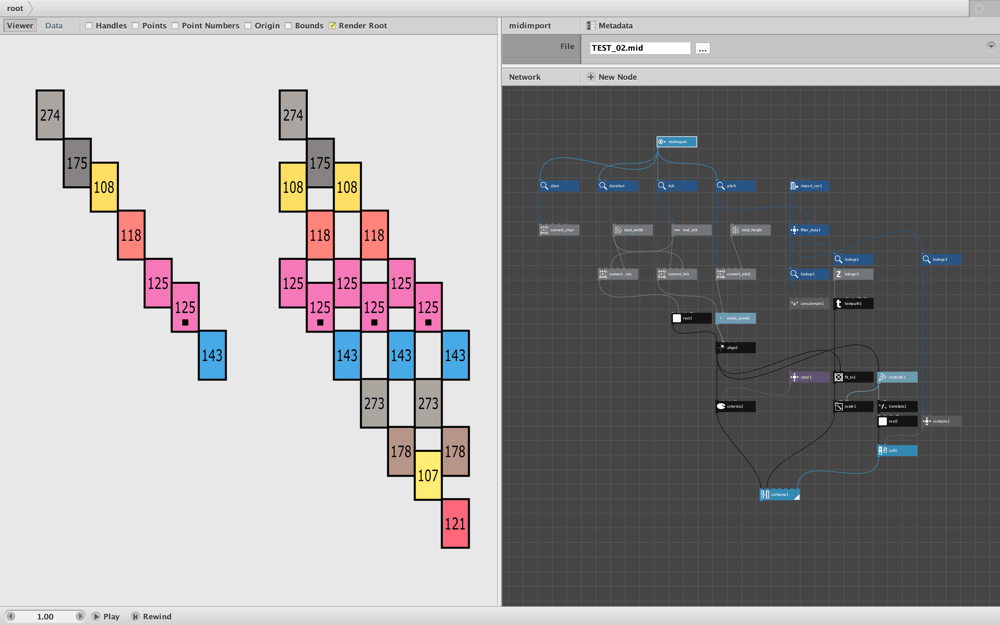Select the total_width node

click(x=633, y=230)
